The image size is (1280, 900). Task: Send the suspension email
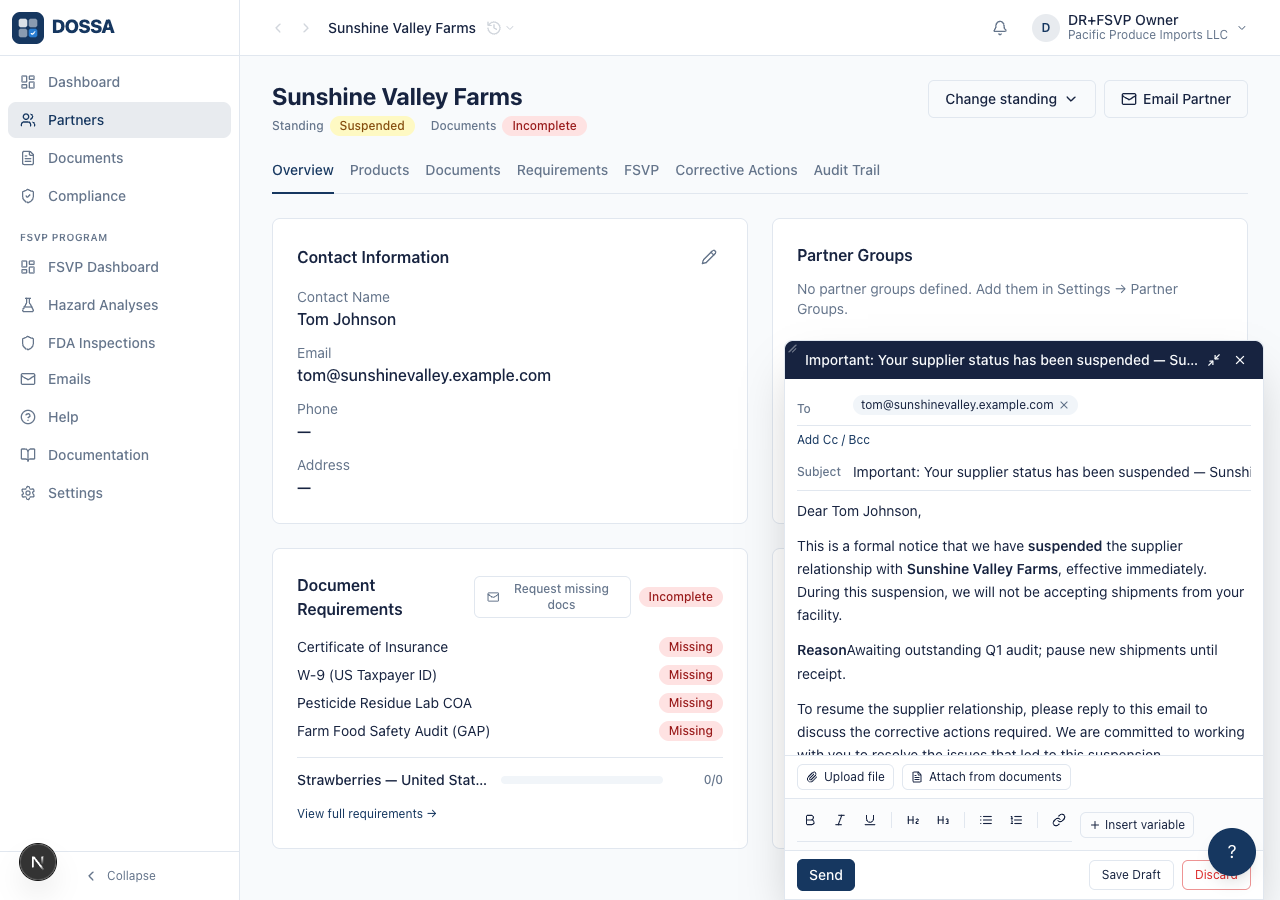pyautogui.click(x=826, y=875)
